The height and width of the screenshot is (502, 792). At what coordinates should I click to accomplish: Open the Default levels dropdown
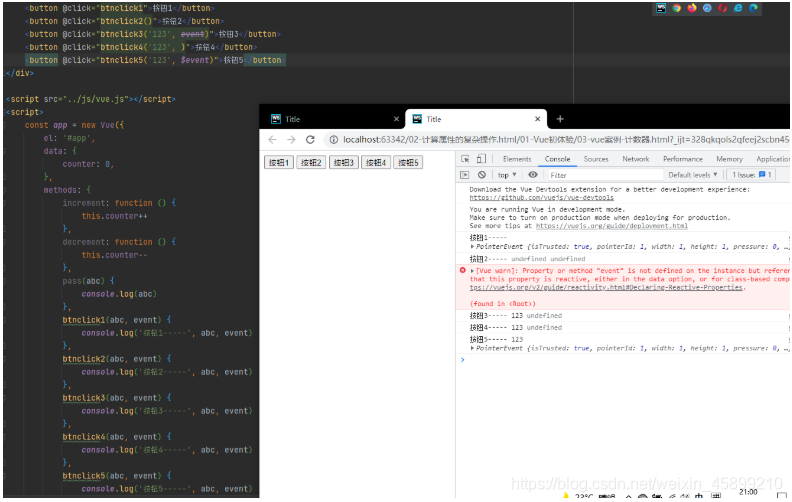(x=692, y=175)
